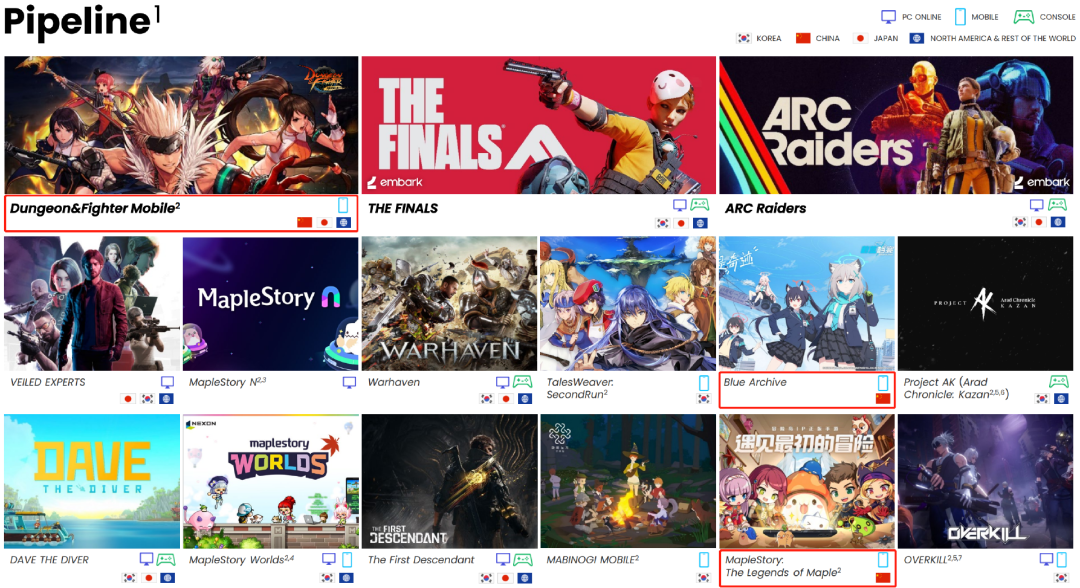Click THE FINALS console gamepad icon
The height and width of the screenshot is (588, 1080).
(x=700, y=205)
